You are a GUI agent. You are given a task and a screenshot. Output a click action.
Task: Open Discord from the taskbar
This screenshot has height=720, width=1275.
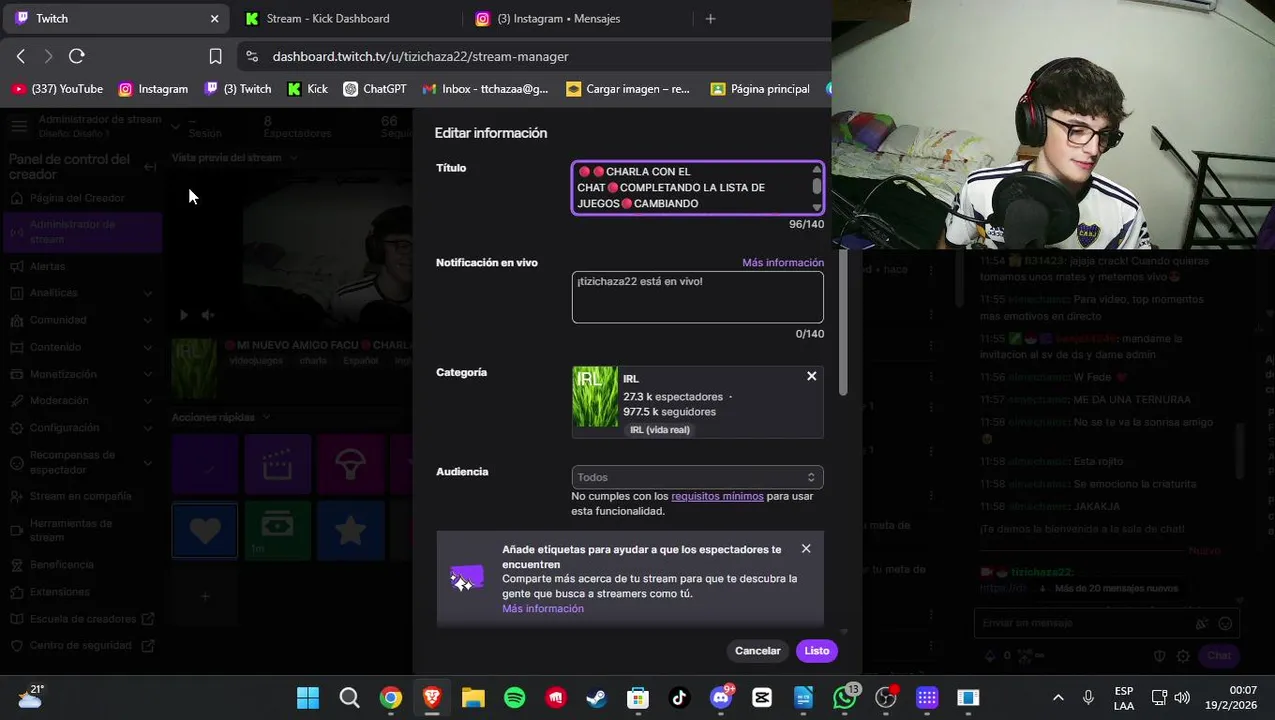pyautogui.click(x=721, y=698)
